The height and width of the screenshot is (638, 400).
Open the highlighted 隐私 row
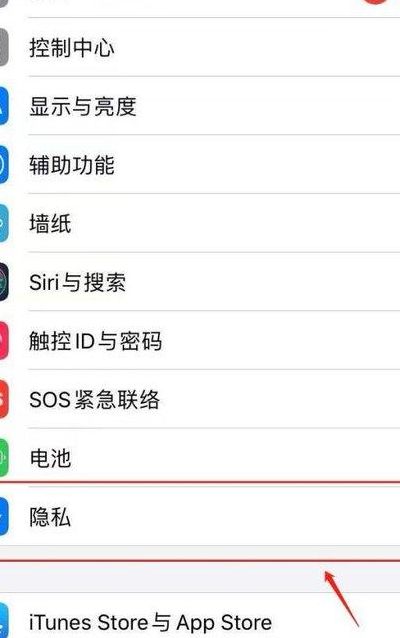click(x=200, y=516)
